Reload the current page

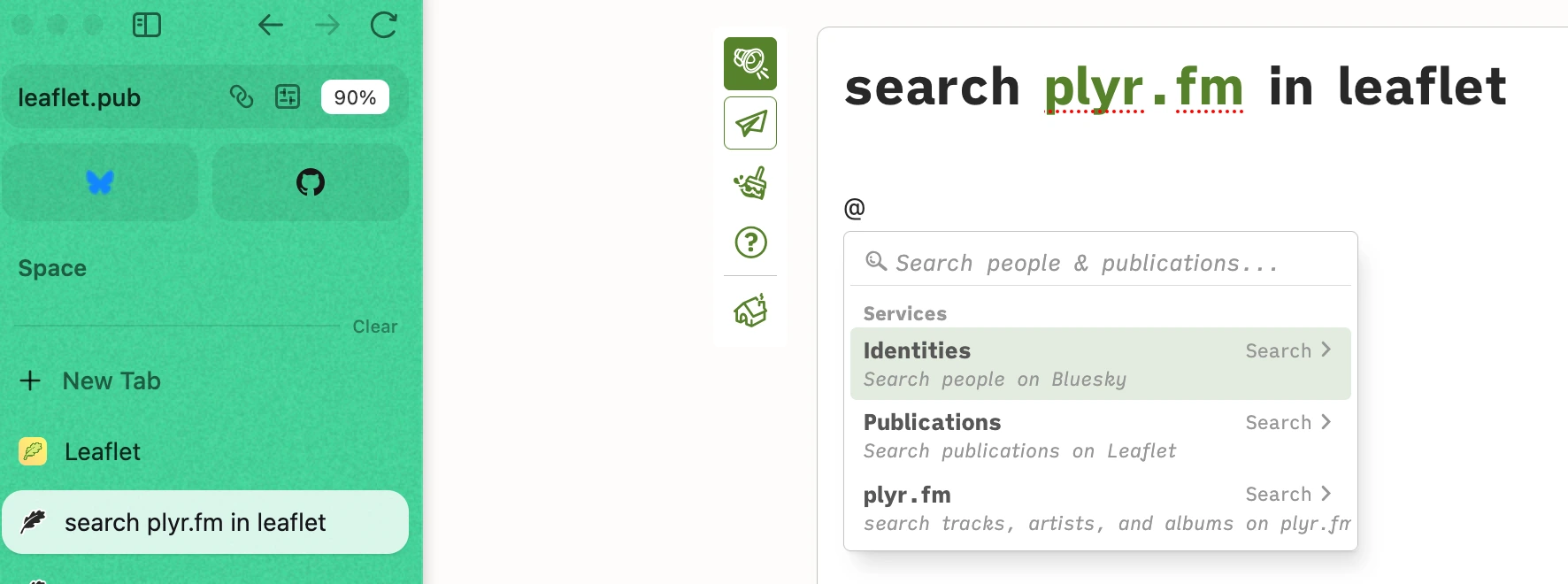[383, 25]
